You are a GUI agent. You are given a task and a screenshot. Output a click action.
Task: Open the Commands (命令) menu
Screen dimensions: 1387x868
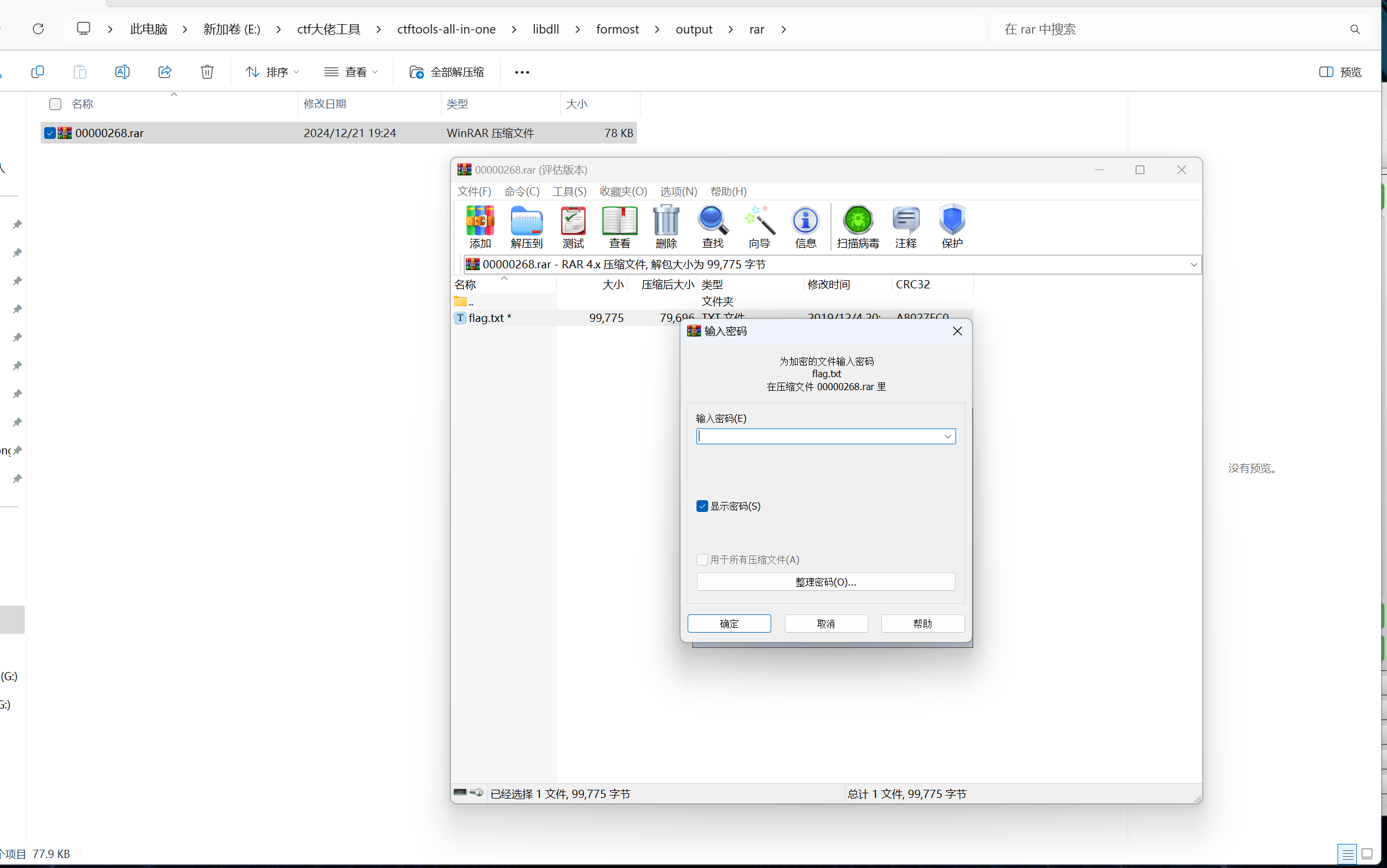(x=522, y=191)
